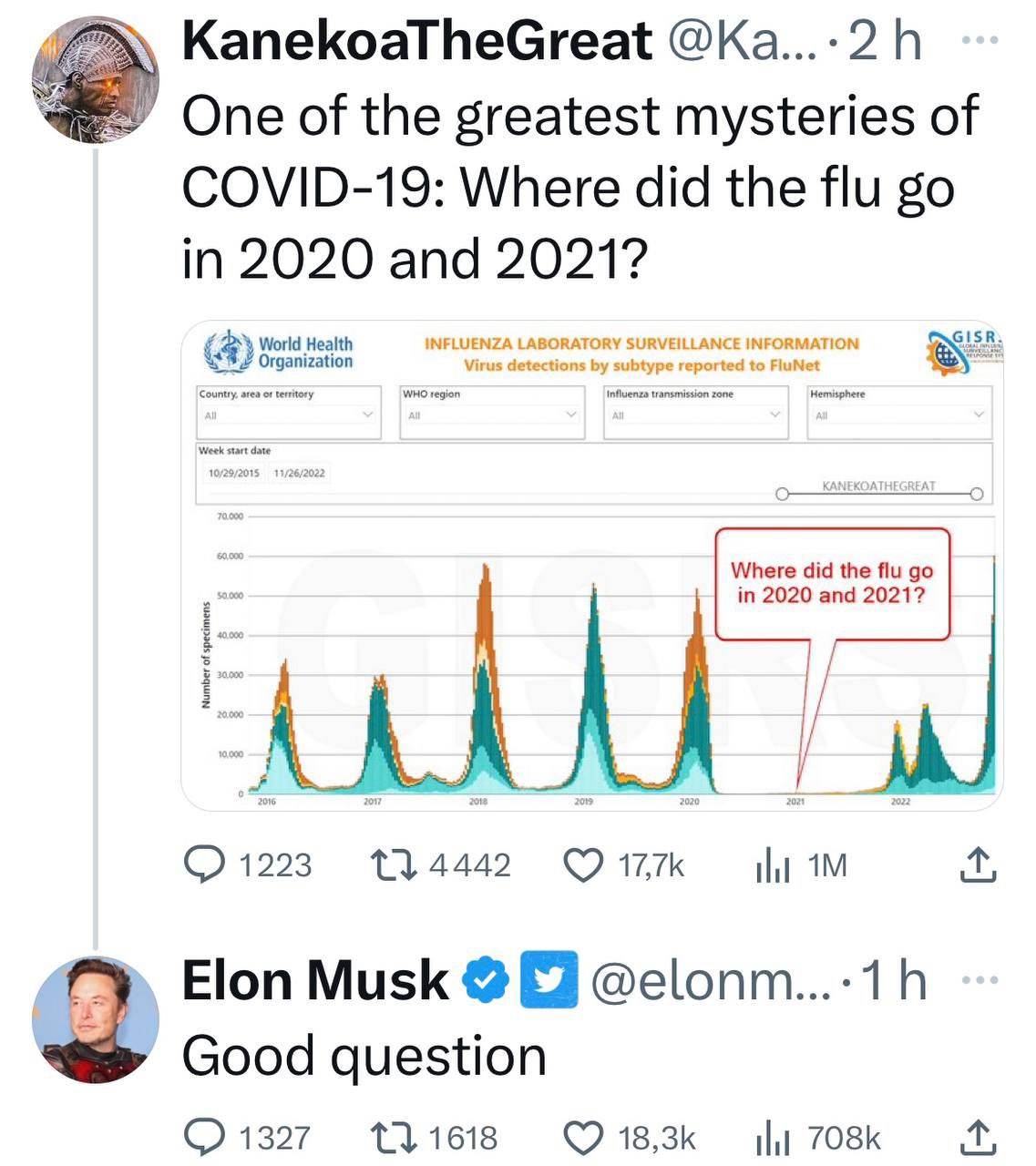
Task: Share Elon Musk's reply tweet
Action: pyautogui.click(x=978, y=1137)
